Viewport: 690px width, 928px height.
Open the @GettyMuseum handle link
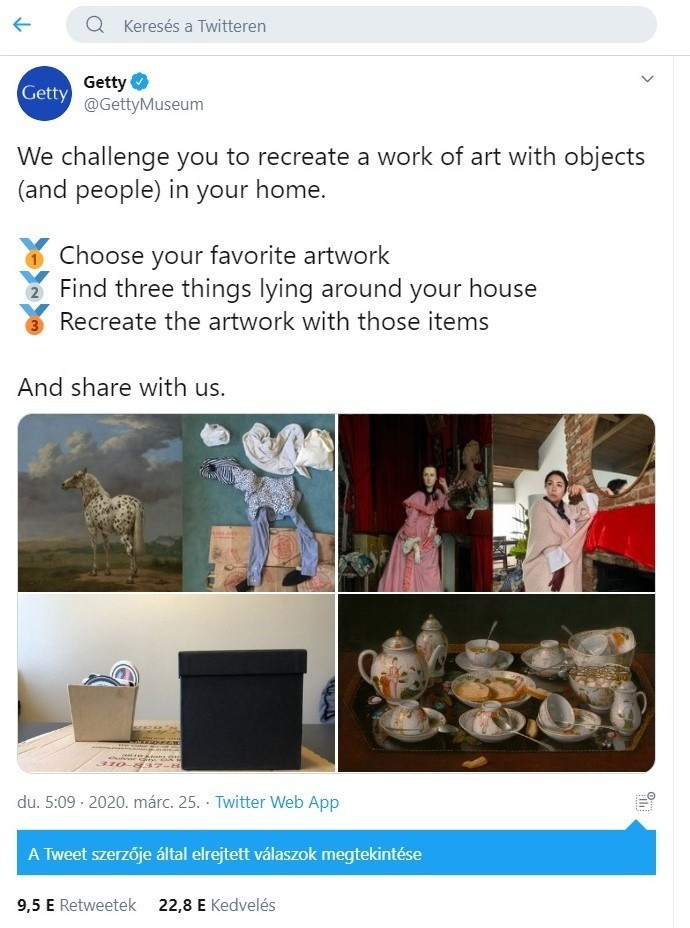coord(143,104)
